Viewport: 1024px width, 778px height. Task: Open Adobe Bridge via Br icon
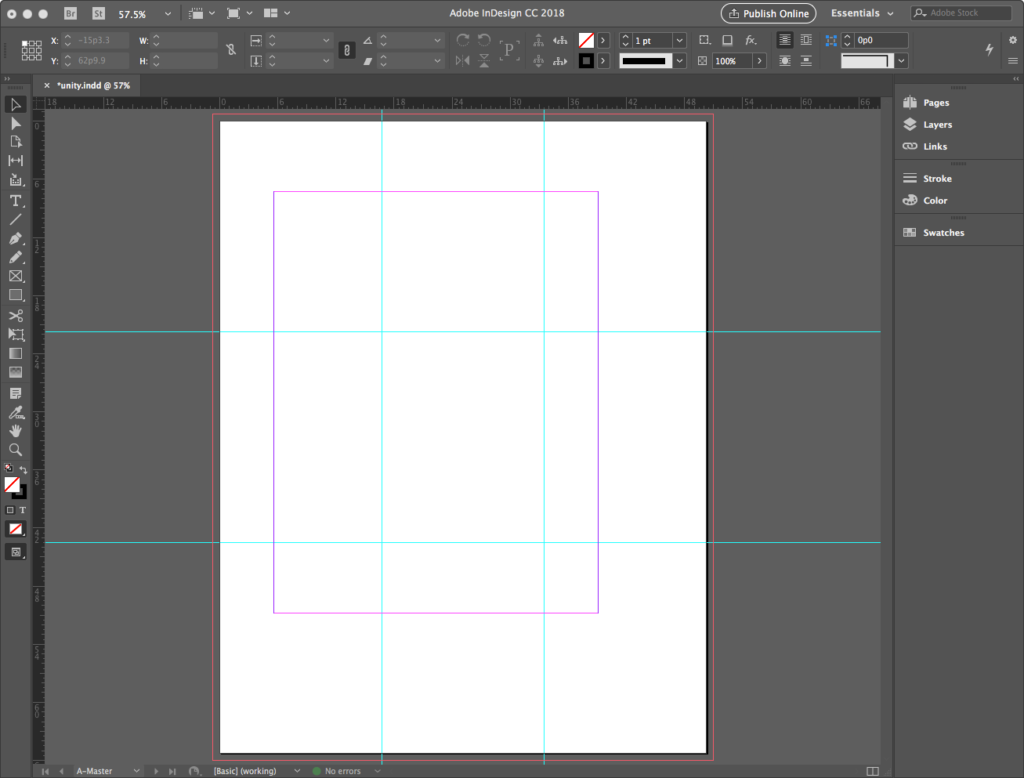click(70, 14)
